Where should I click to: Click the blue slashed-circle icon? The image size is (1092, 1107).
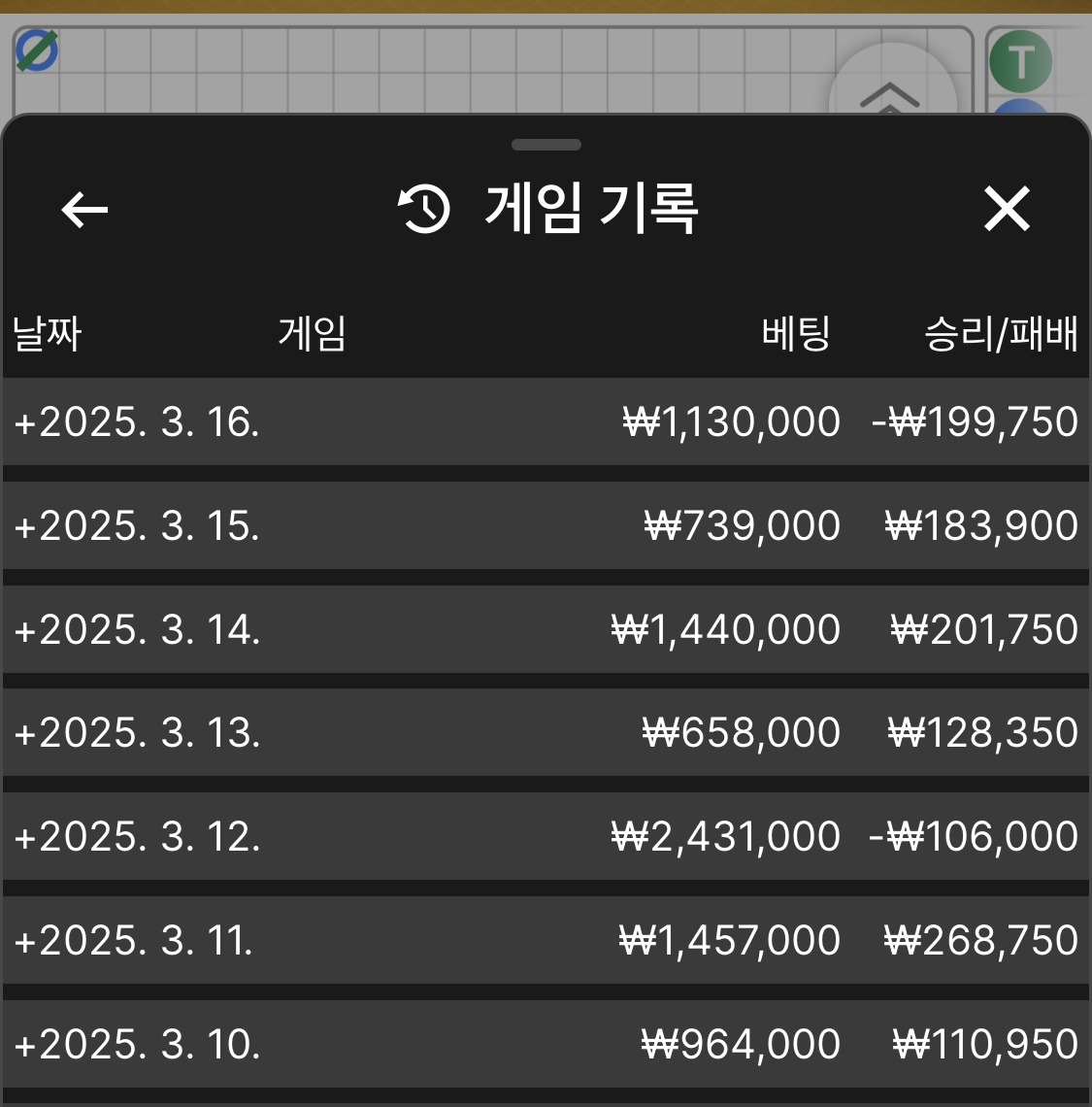pos(37,50)
